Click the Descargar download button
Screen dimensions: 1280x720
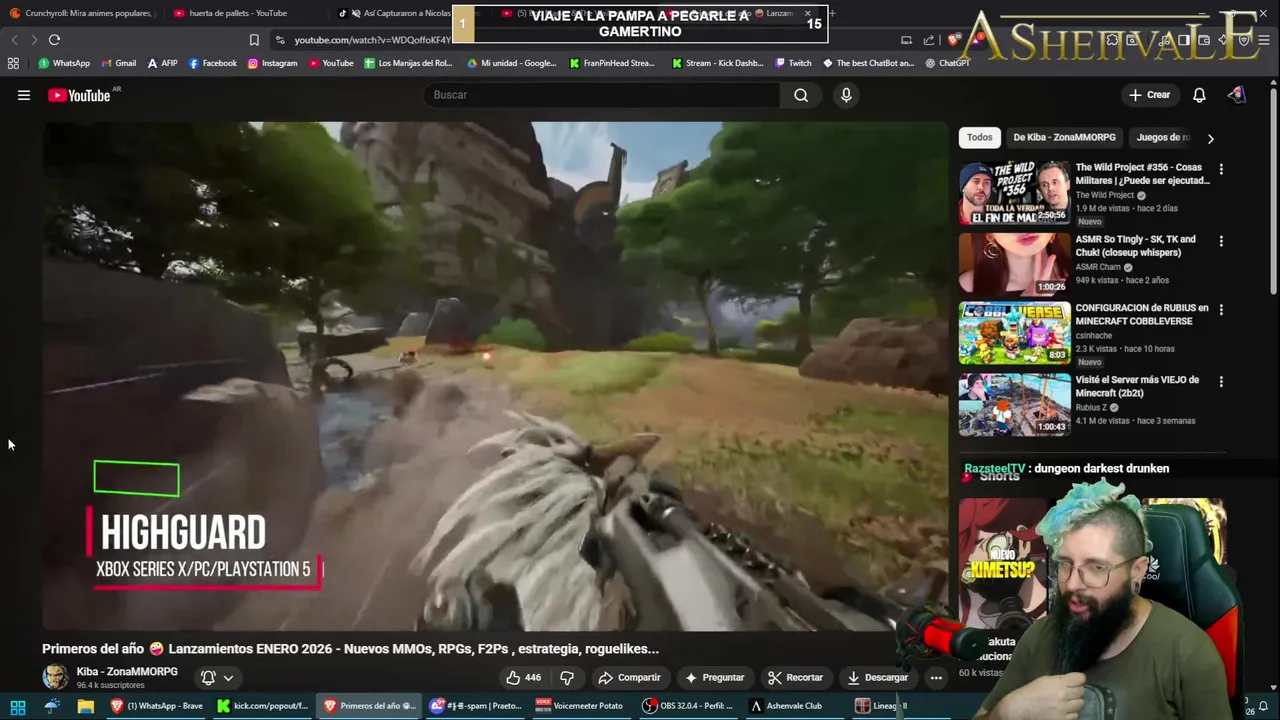coord(878,677)
